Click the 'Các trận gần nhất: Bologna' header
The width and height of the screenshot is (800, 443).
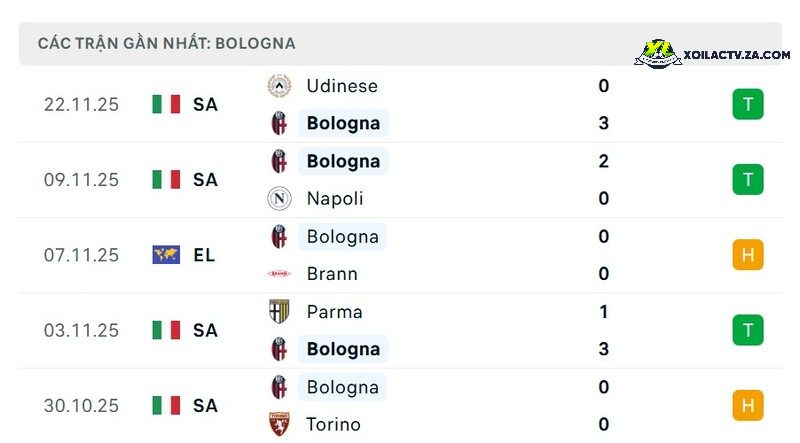(166, 43)
